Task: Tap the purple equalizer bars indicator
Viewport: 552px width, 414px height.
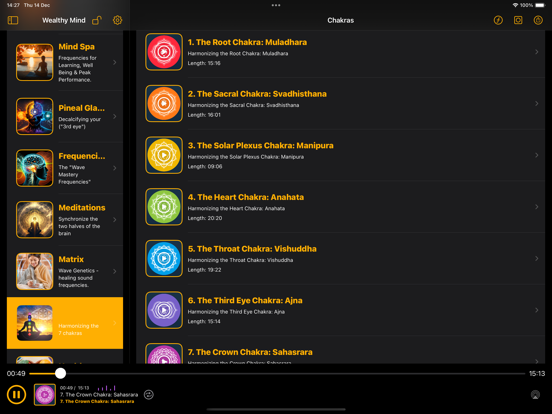Action: pos(107,388)
